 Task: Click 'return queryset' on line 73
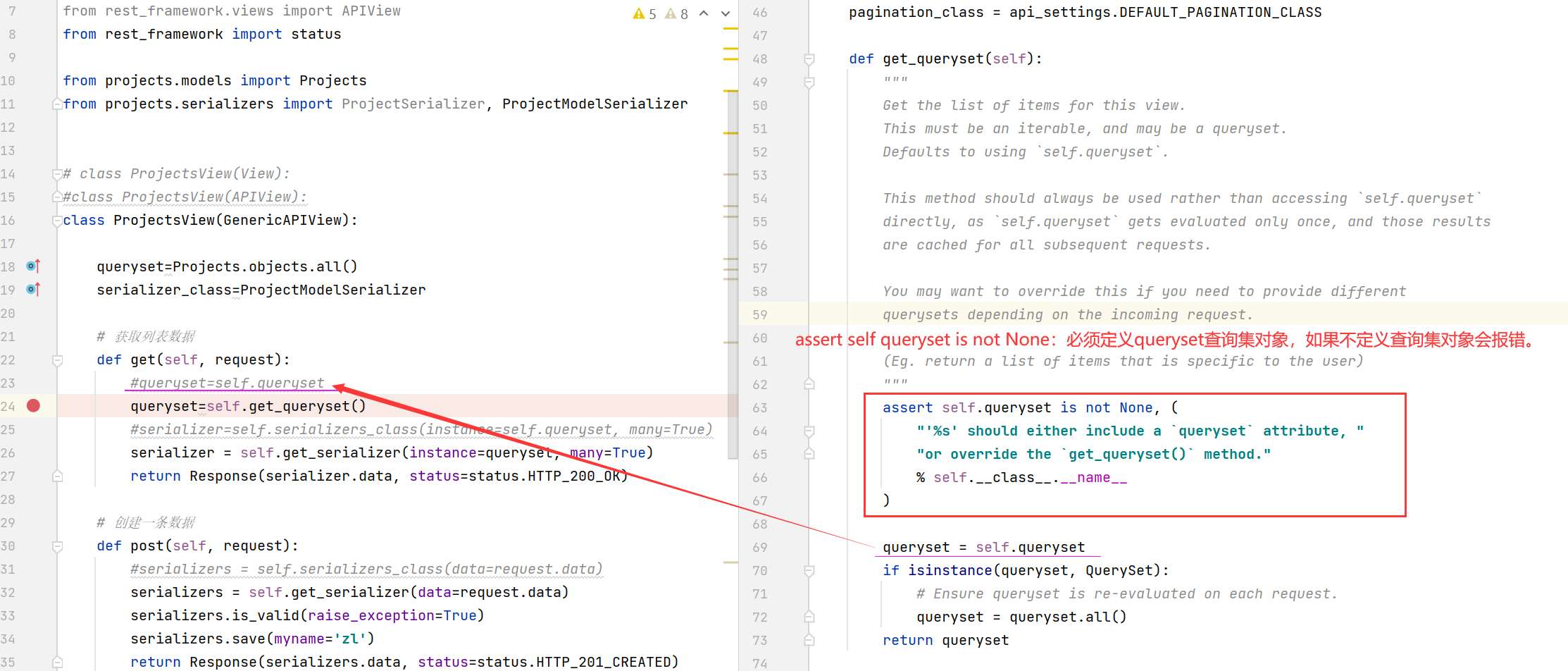point(945,640)
